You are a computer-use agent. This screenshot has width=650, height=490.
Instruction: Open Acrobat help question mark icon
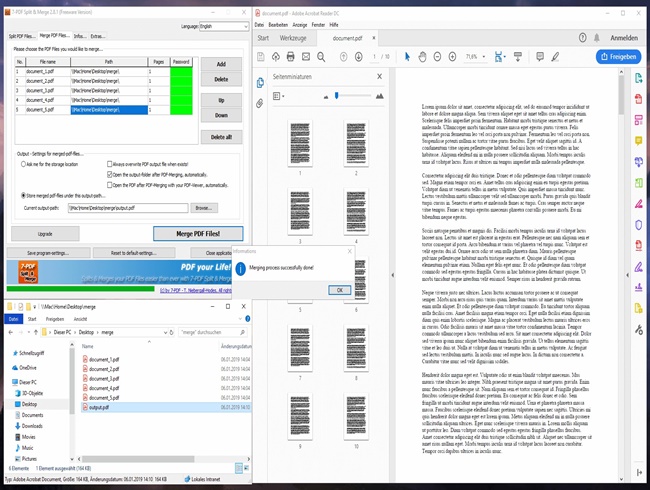(582, 38)
